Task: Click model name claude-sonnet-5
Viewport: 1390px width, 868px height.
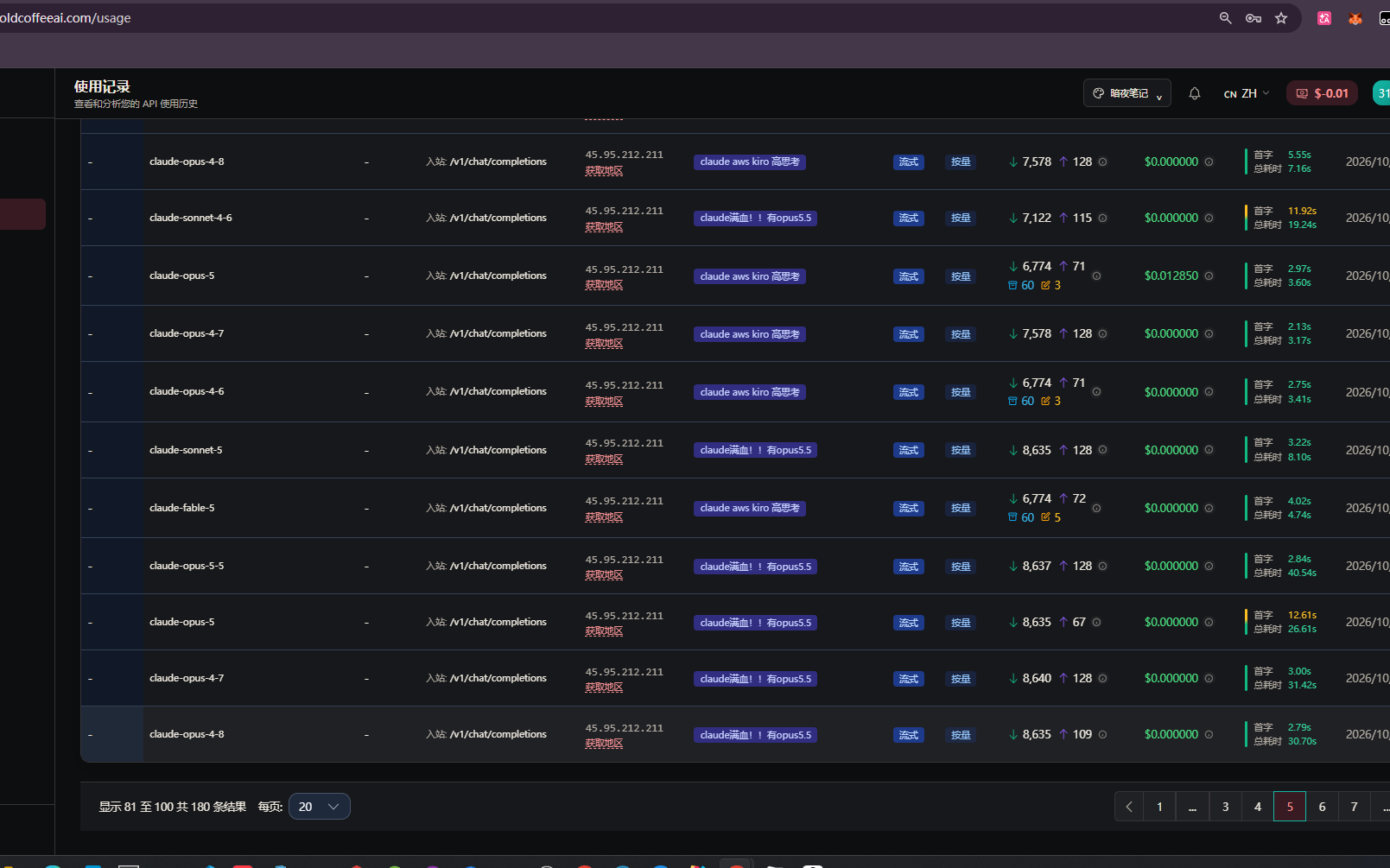Action: [186, 450]
